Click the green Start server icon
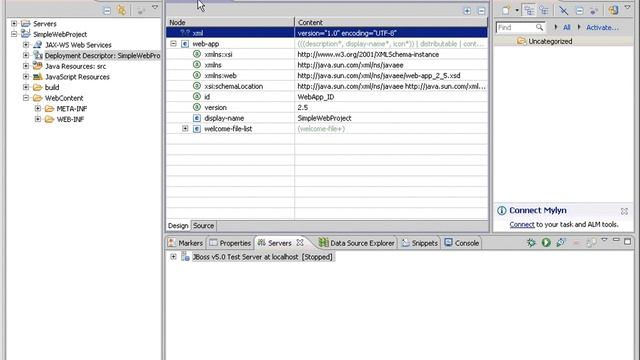 point(546,243)
